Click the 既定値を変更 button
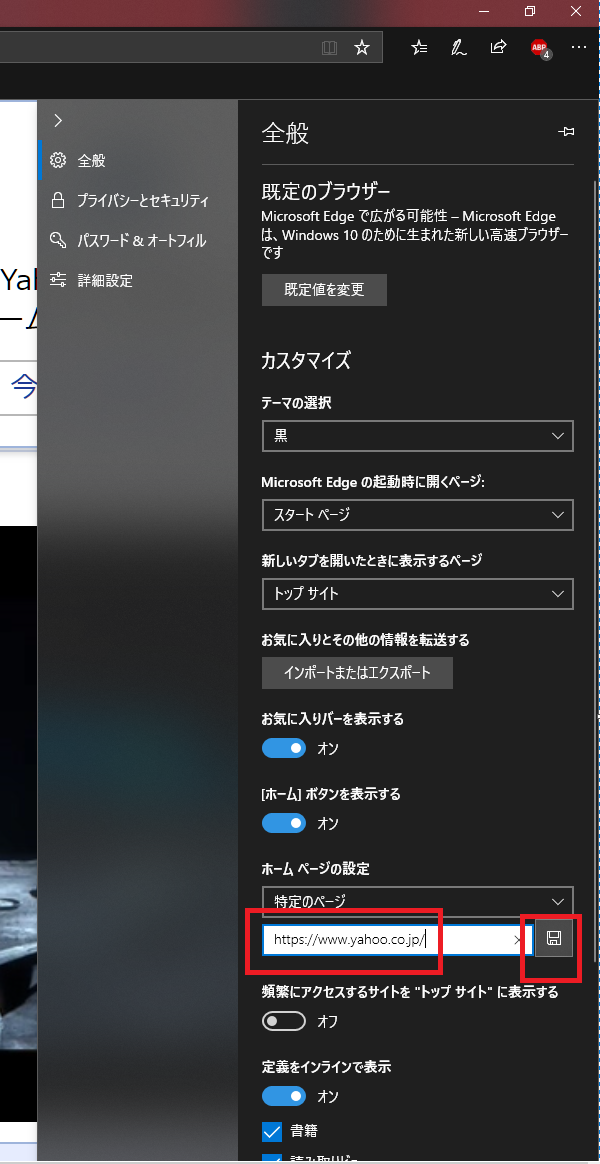Image resolution: width=600 pixels, height=1164 pixels. pos(325,290)
